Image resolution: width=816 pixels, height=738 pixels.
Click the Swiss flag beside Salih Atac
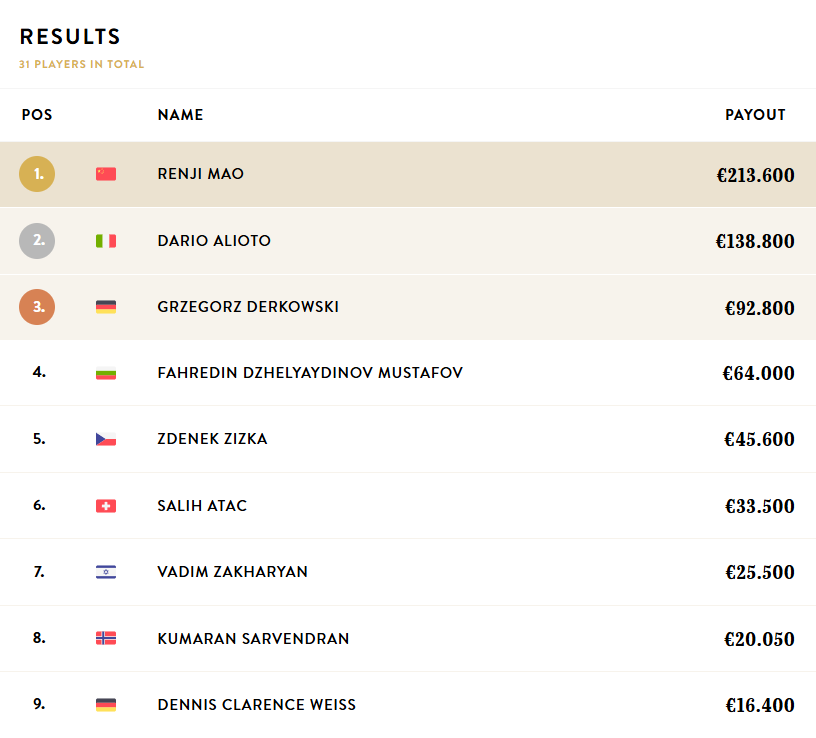[x=106, y=506]
